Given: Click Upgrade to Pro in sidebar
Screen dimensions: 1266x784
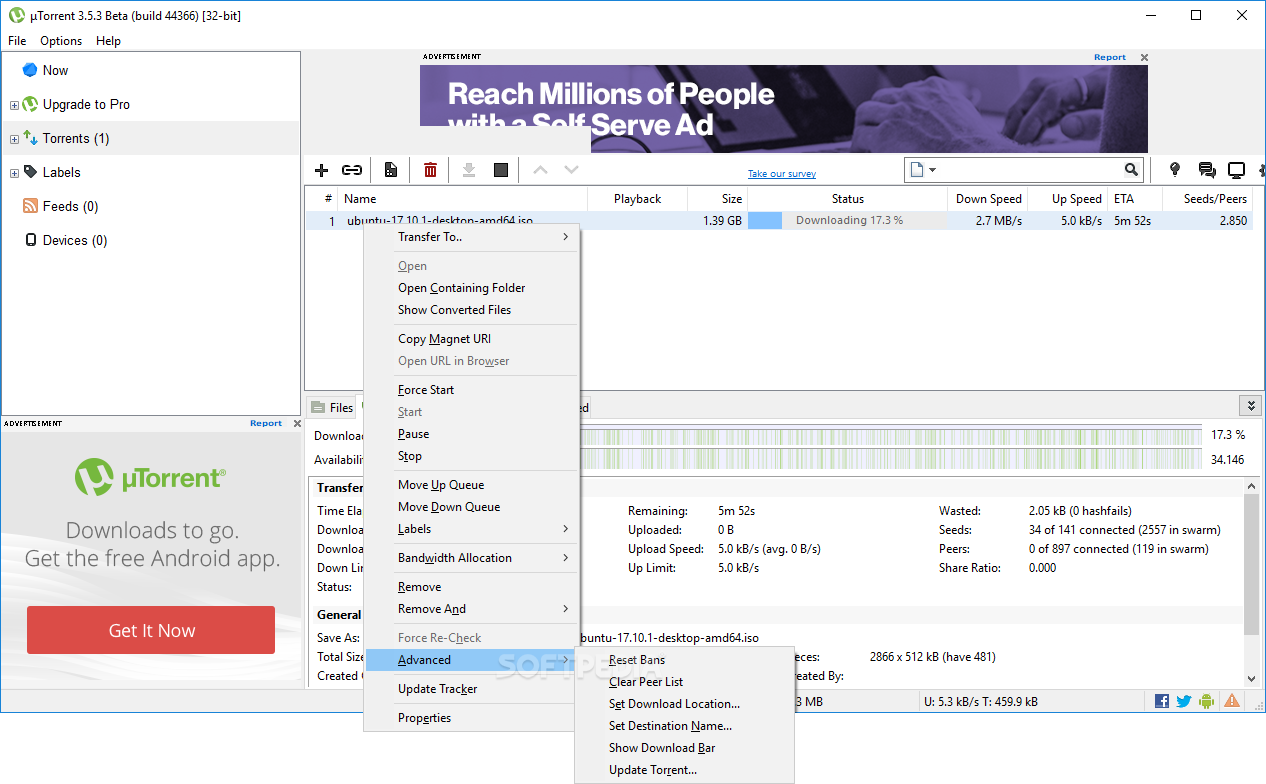Looking at the screenshot, I should pyautogui.click(x=86, y=104).
